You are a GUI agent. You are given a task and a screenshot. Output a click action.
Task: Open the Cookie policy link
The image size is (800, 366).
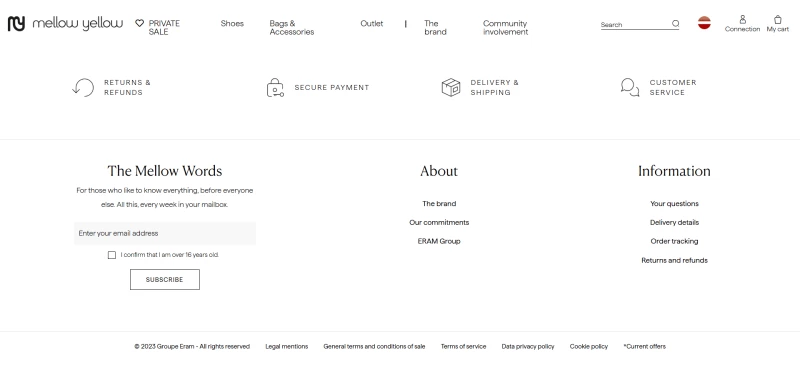(589, 347)
